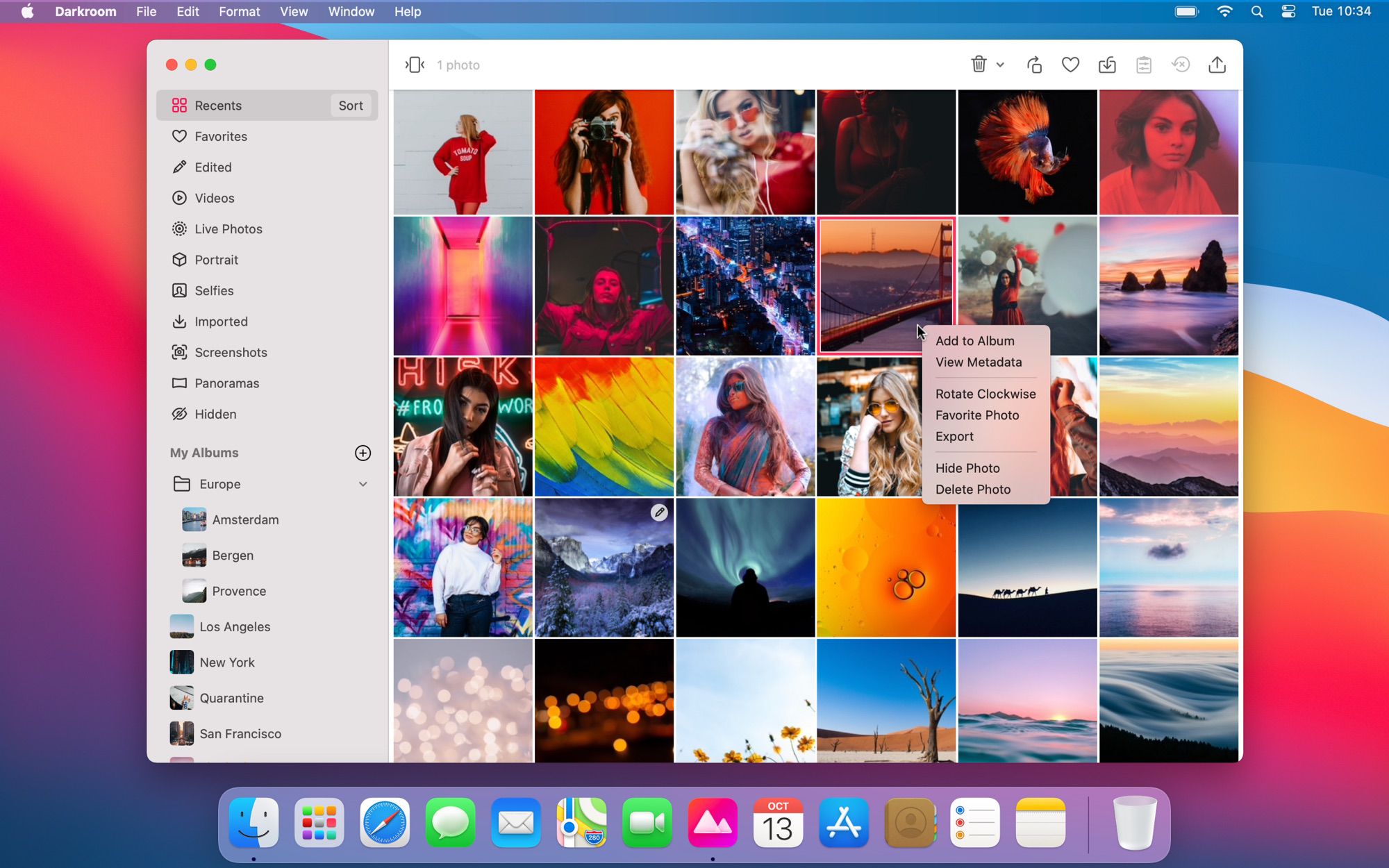This screenshot has height=868, width=1389.
Task: Select the Live Photos sidebar icon
Action: (x=179, y=228)
